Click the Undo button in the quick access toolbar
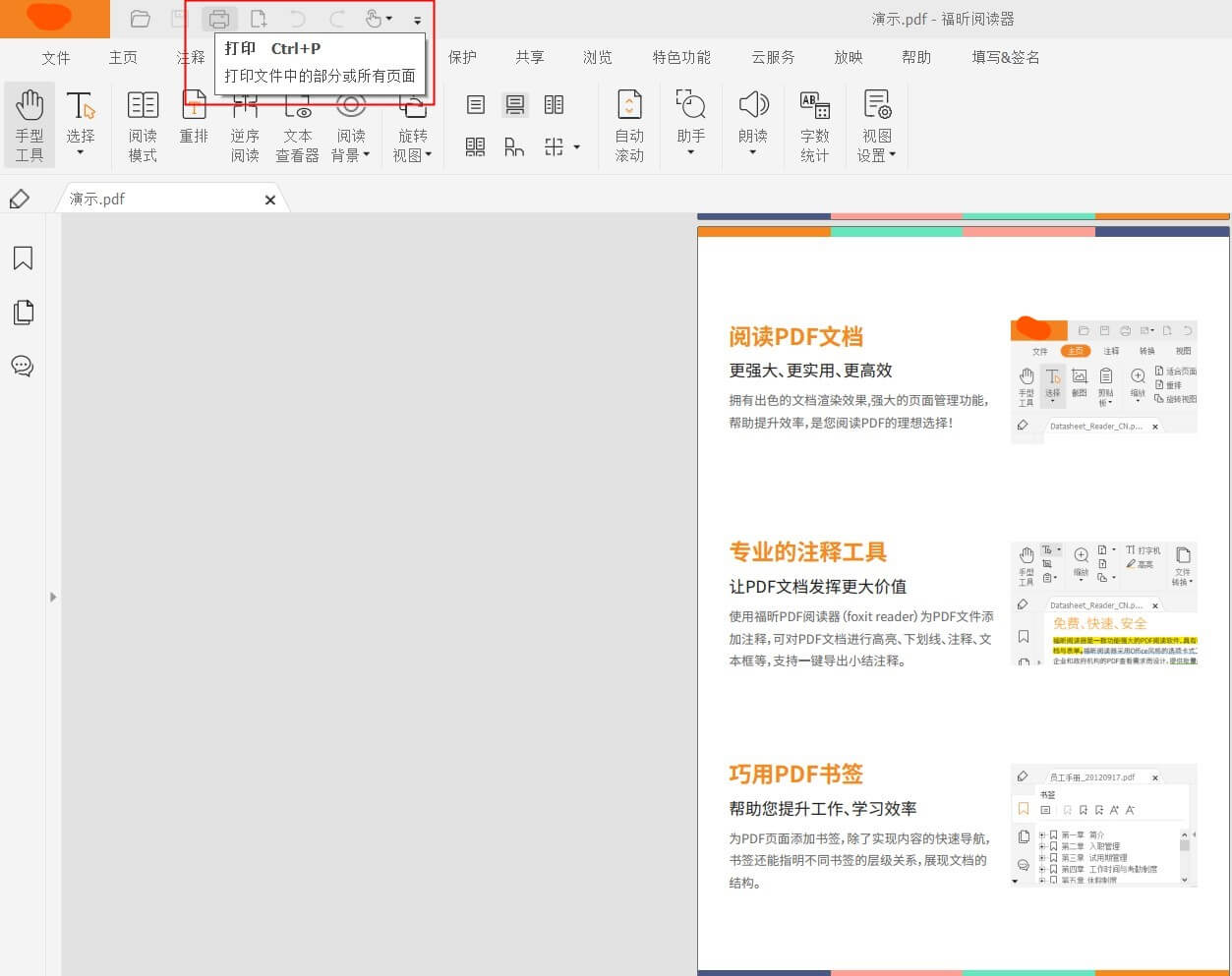The width and height of the screenshot is (1232, 976). pyautogui.click(x=295, y=18)
